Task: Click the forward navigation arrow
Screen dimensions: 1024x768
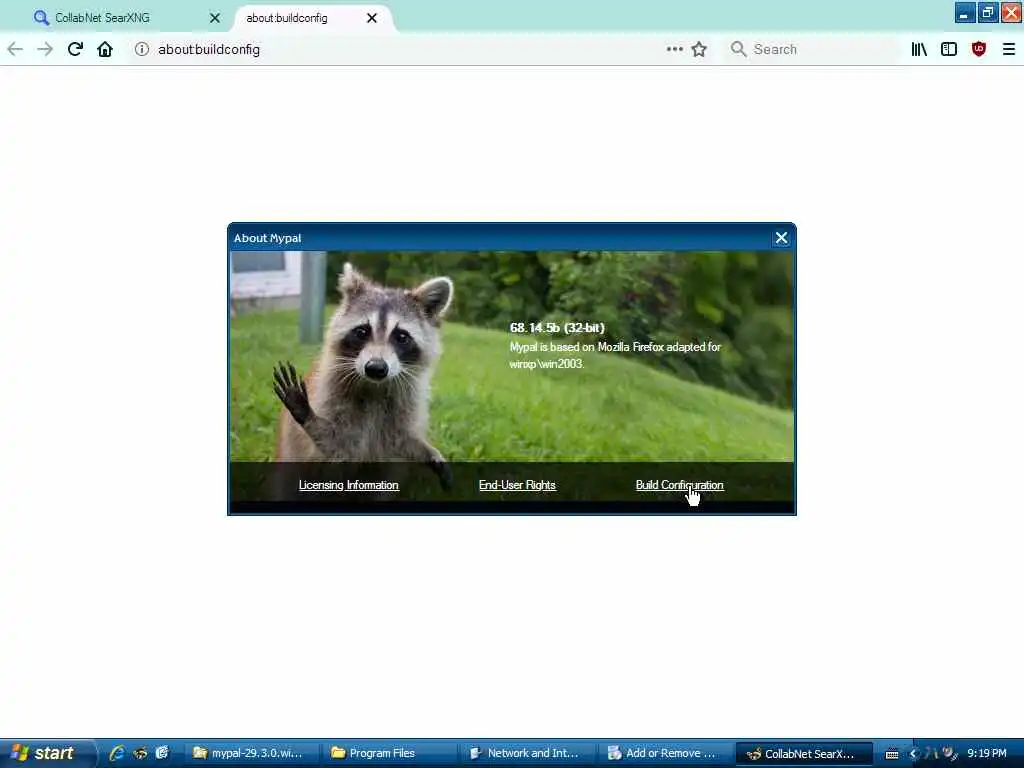Action: tap(45, 50)
